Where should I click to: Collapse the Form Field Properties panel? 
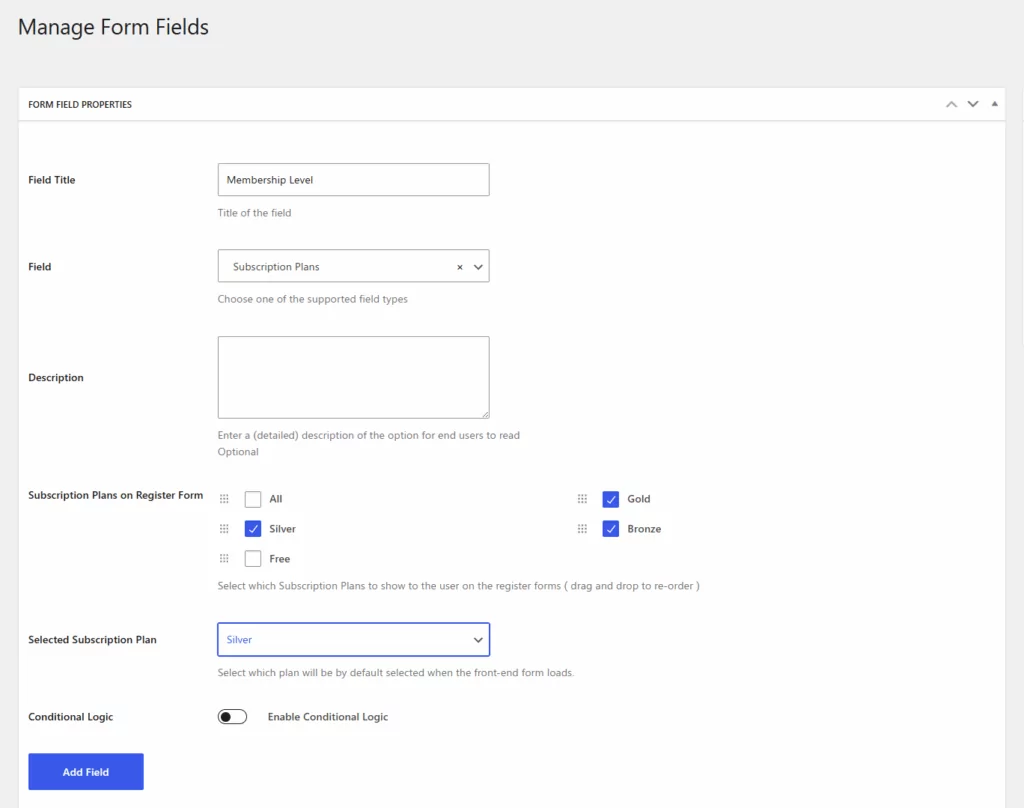995,104
